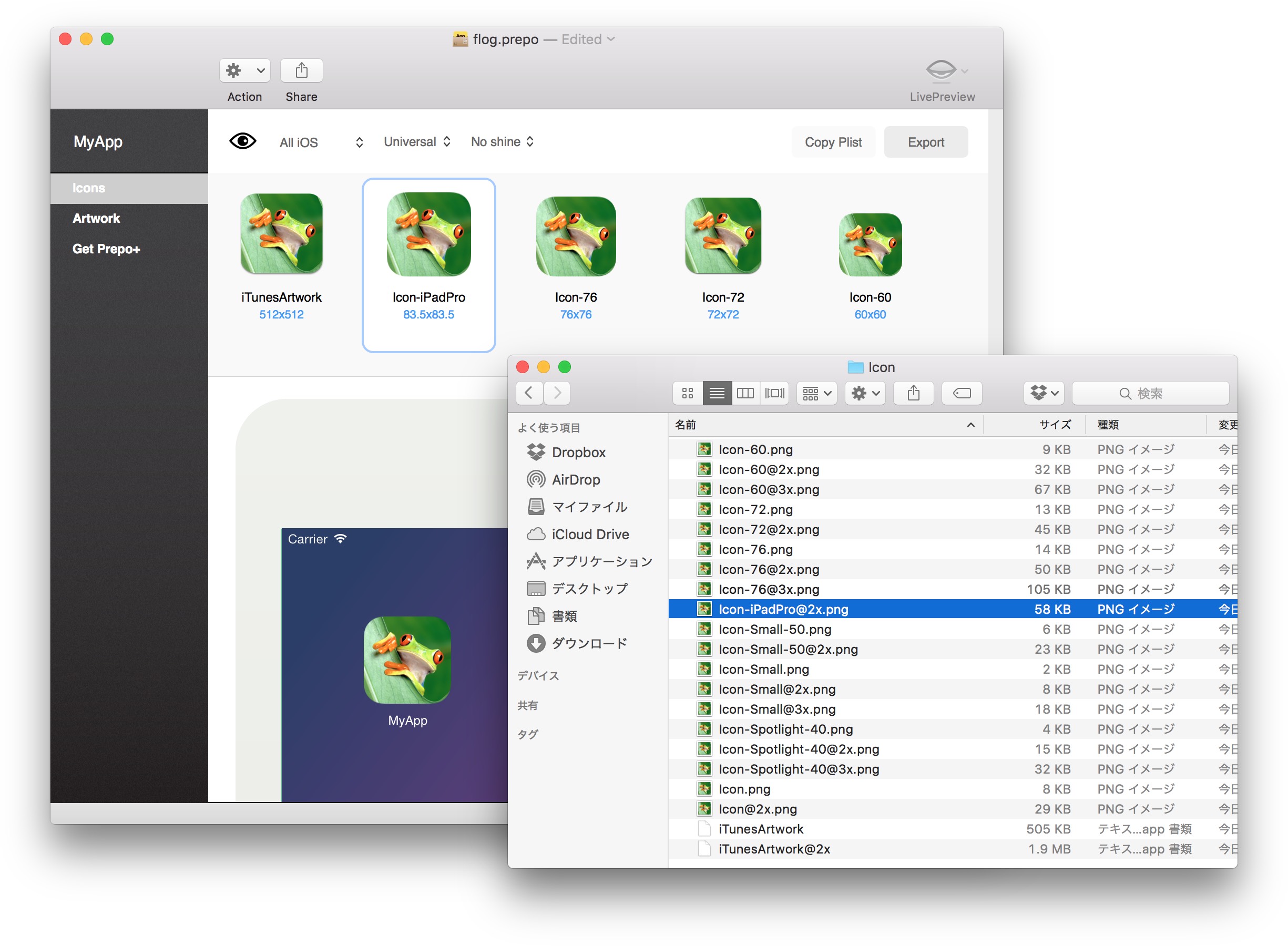Switch Finder to Cover Flow view

click(x=774, y=393)
